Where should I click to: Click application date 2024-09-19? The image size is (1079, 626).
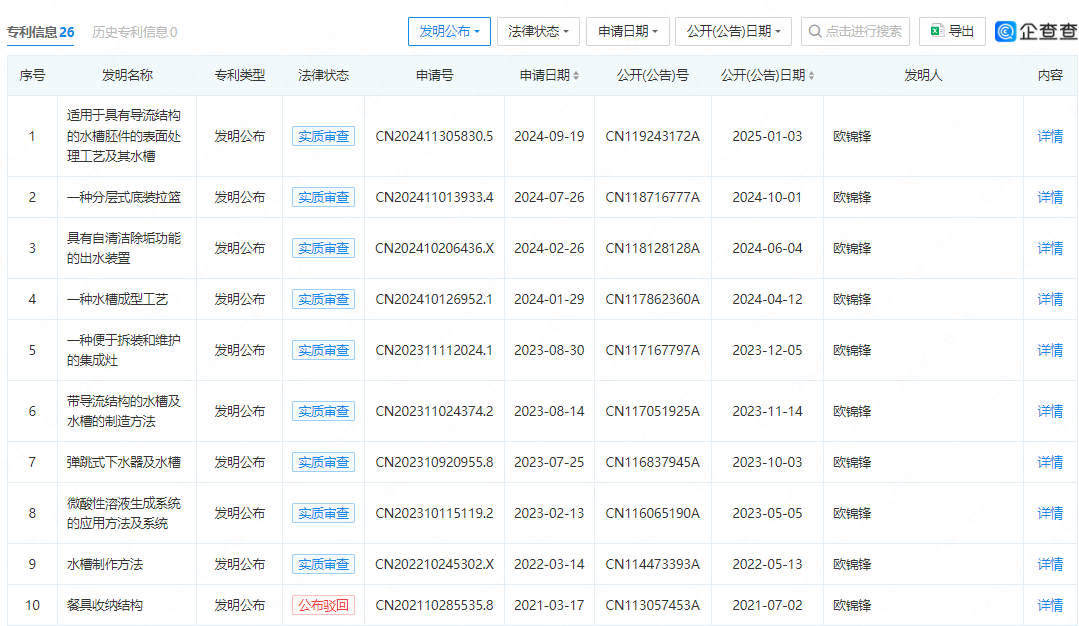[549, 136]
